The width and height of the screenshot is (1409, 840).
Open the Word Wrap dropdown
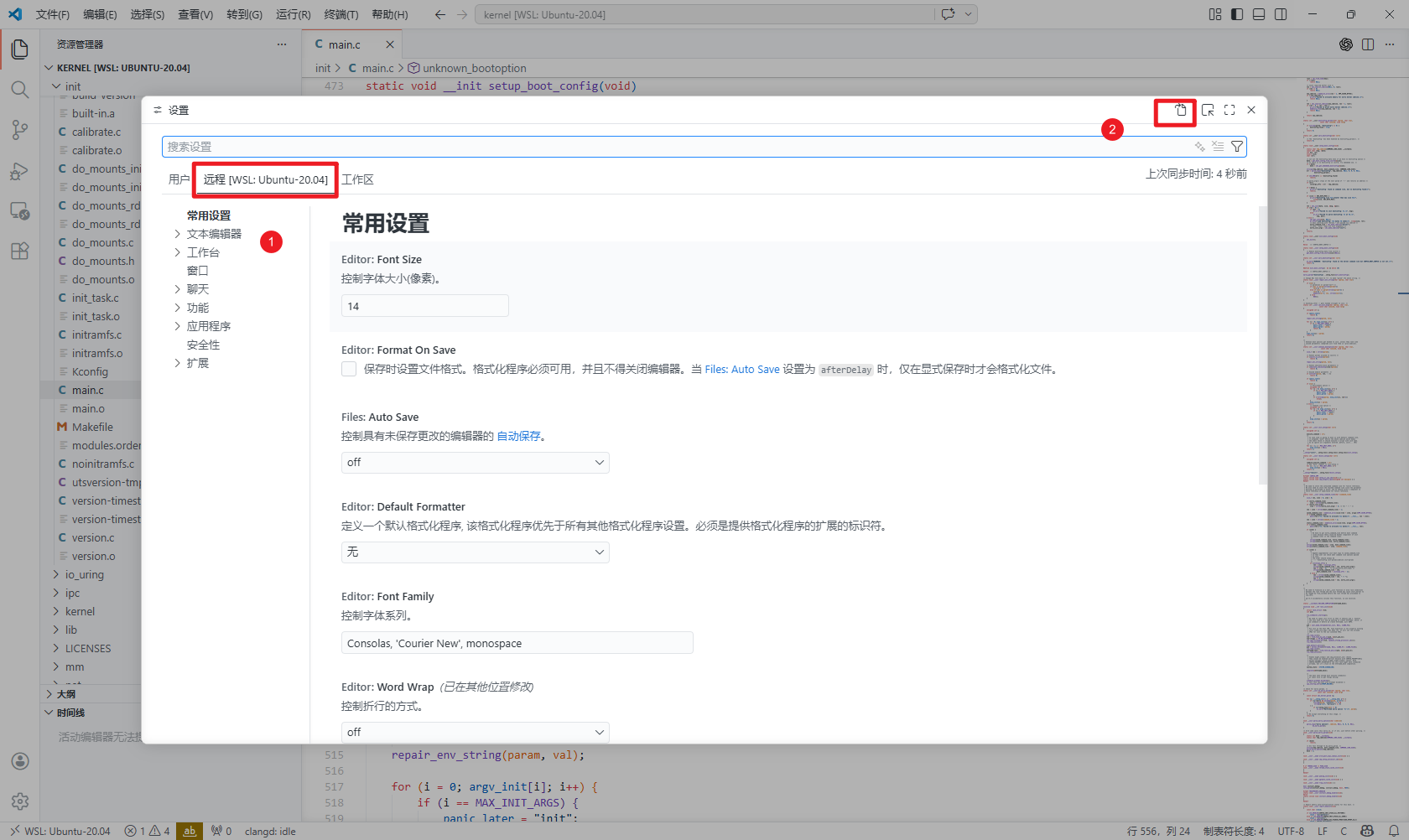(475, 732)
